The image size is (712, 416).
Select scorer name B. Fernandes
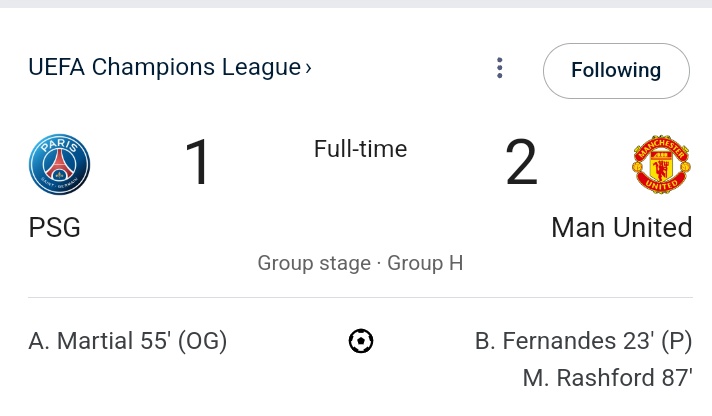[546, 341]
